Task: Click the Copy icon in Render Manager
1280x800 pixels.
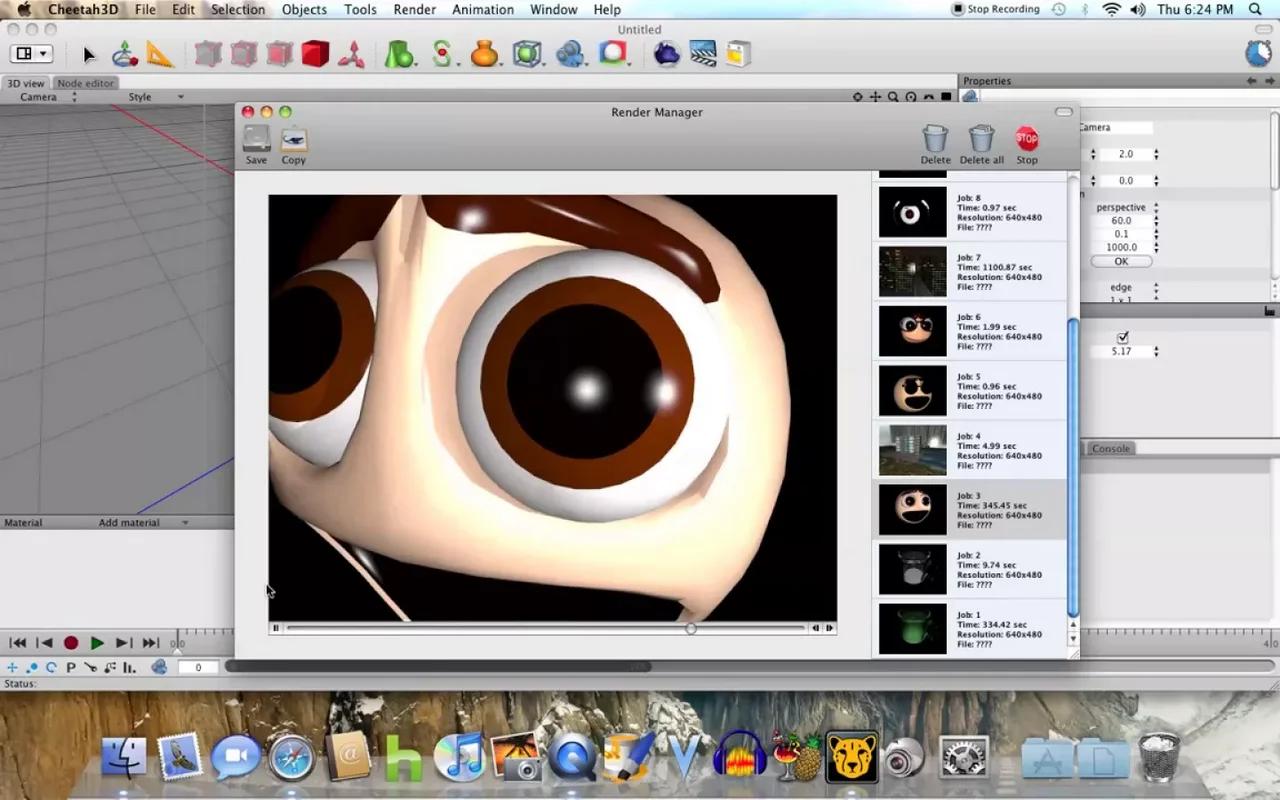Action: (294, 140)
